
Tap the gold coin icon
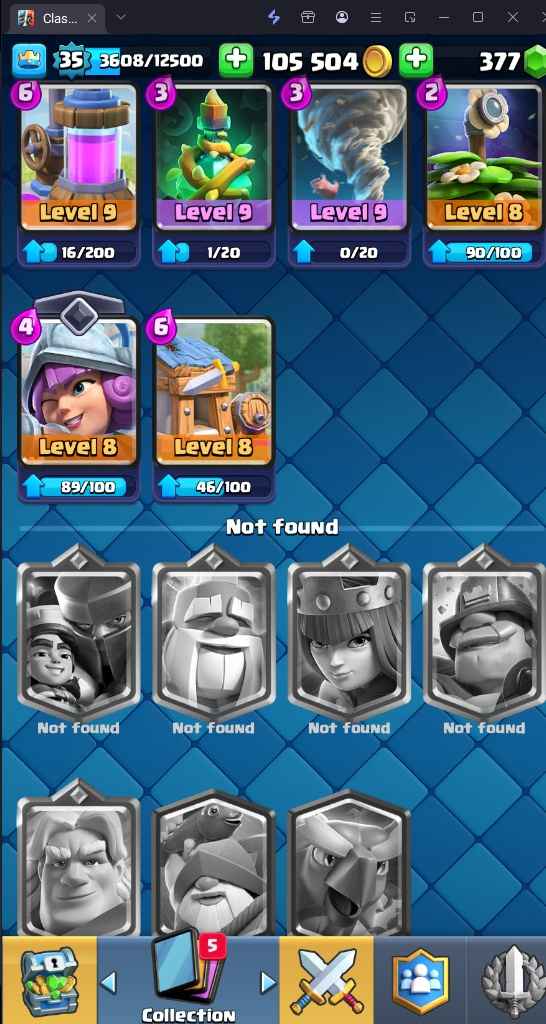(377, 62)
